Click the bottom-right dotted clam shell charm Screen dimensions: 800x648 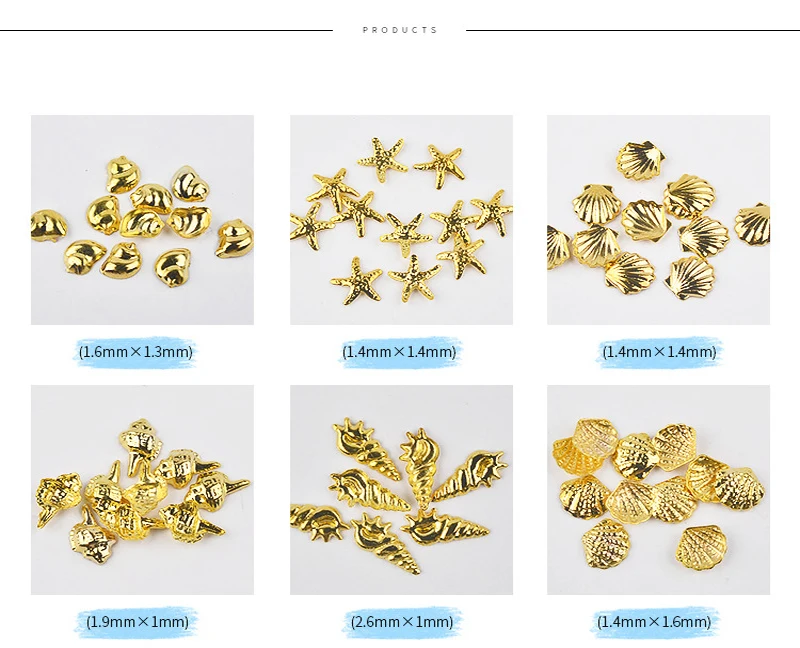pyautogui.click(x=701, y=547)
